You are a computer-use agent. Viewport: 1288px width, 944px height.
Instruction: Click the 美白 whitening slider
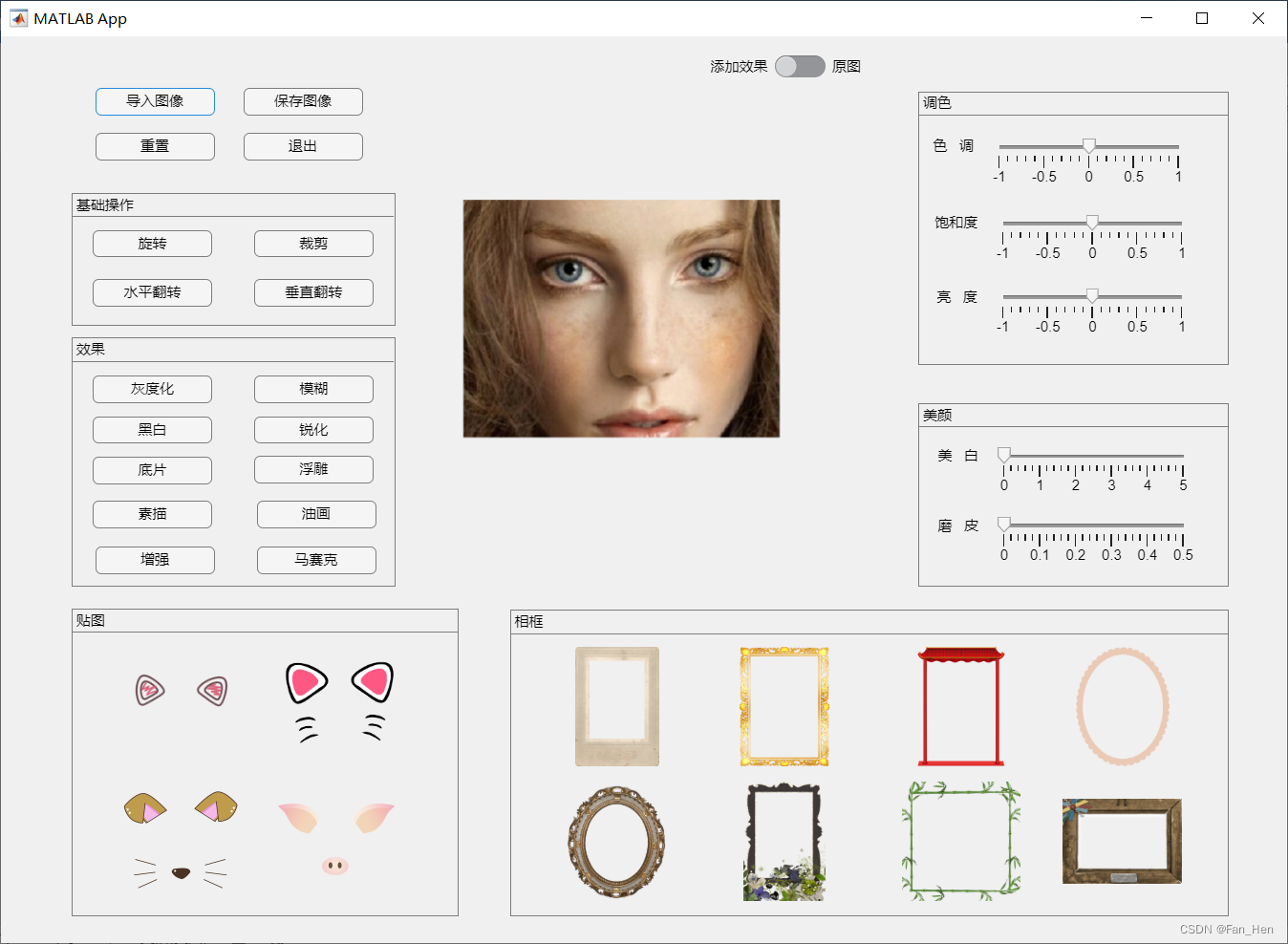point(1093,457)
